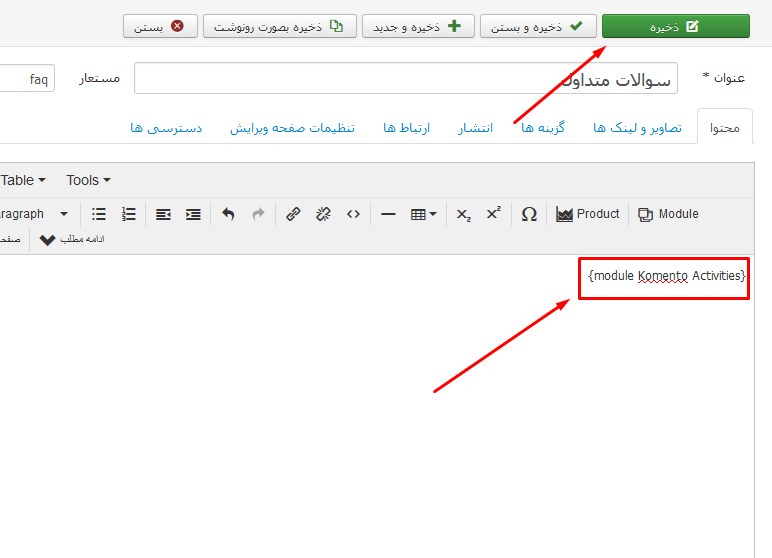Open the تنظیمات صفحه ویرایش tab
772x558 pixels.
point(292,128)
